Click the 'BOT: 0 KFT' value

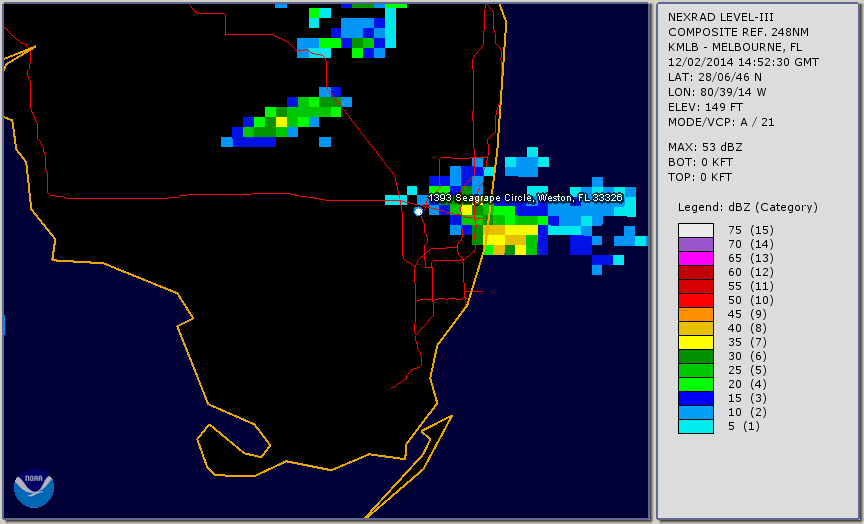[700, 162]
